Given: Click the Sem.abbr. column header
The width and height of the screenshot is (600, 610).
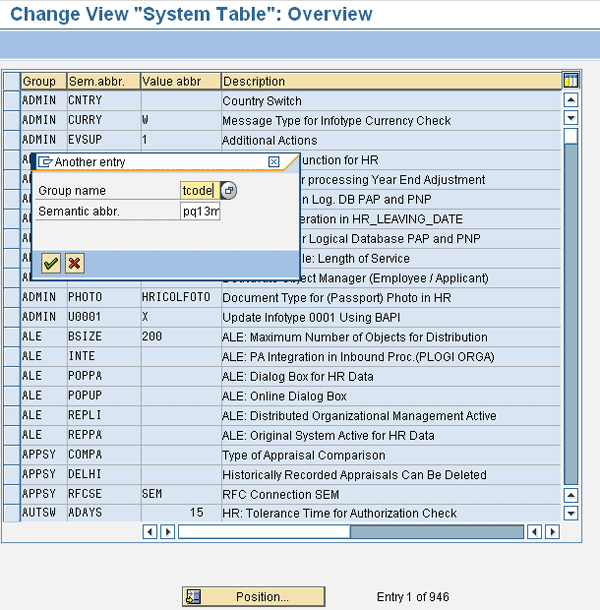Looking at the screenshot, I should (102, 81).
